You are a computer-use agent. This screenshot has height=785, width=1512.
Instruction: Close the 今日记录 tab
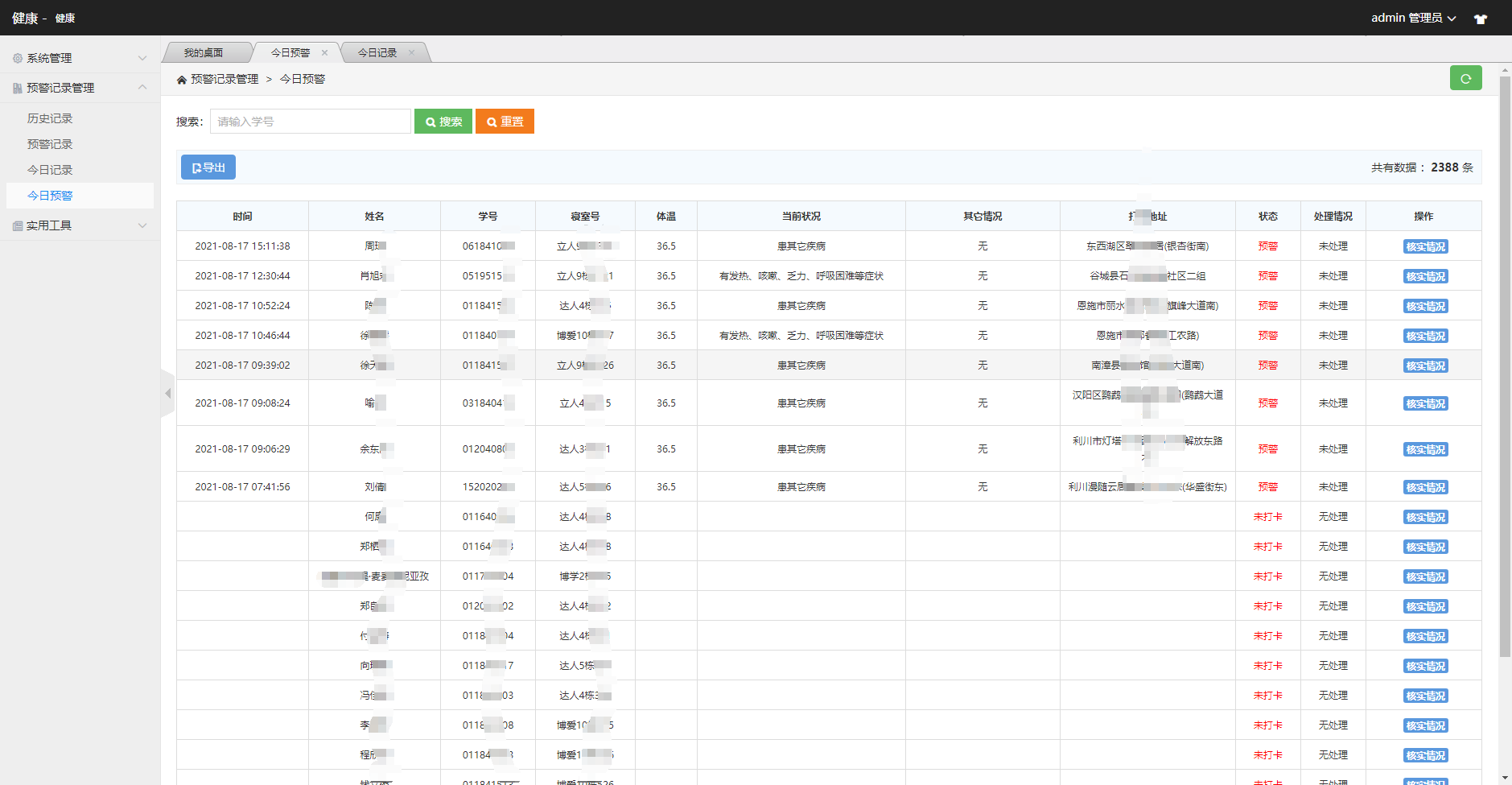click(412, 53)
